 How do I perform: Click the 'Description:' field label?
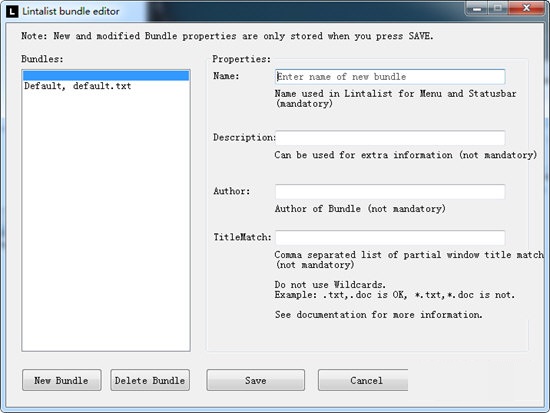[x=244, y=137]
